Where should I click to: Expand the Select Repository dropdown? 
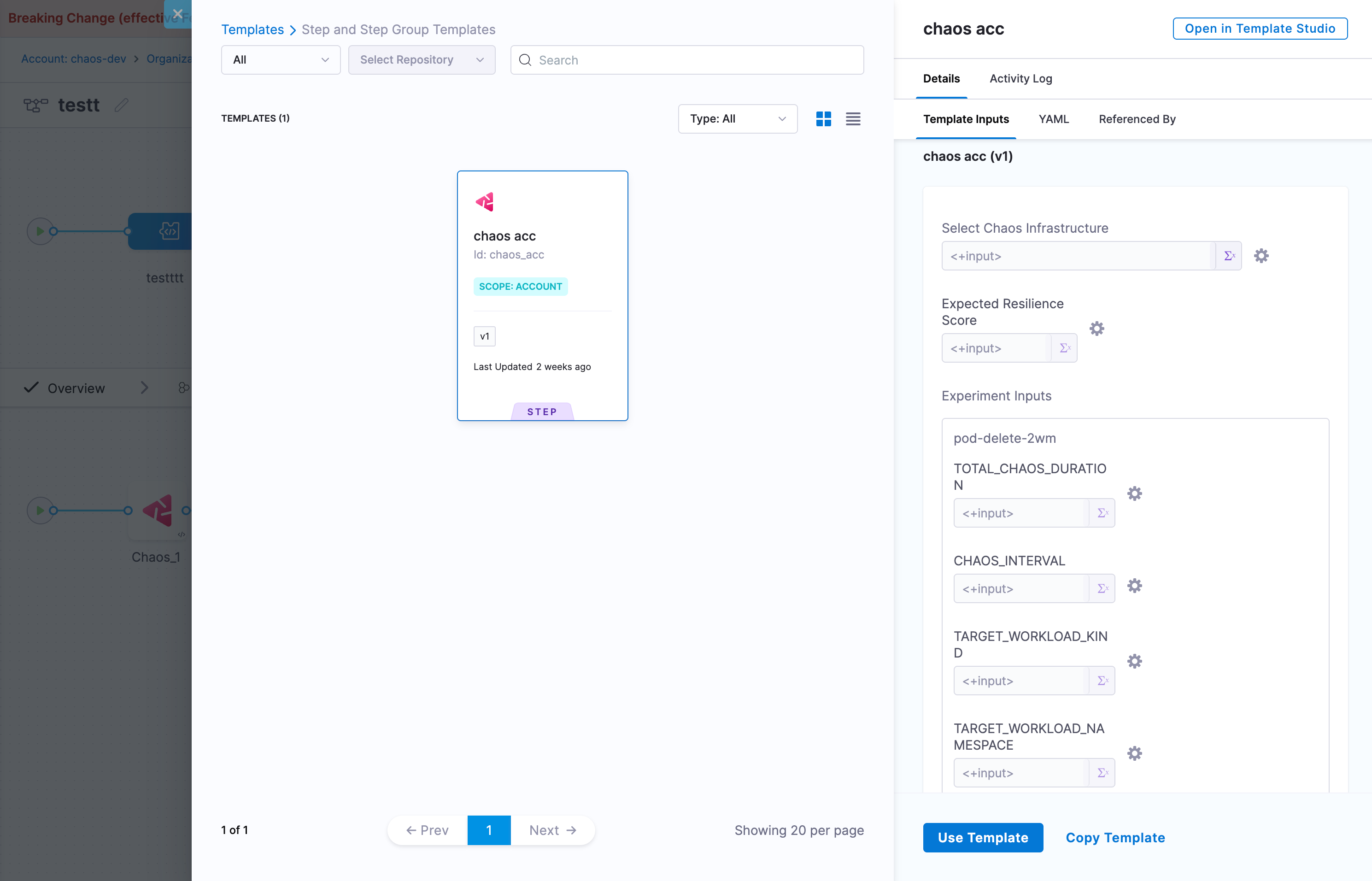pyautogui.click(x=422, y=60)
